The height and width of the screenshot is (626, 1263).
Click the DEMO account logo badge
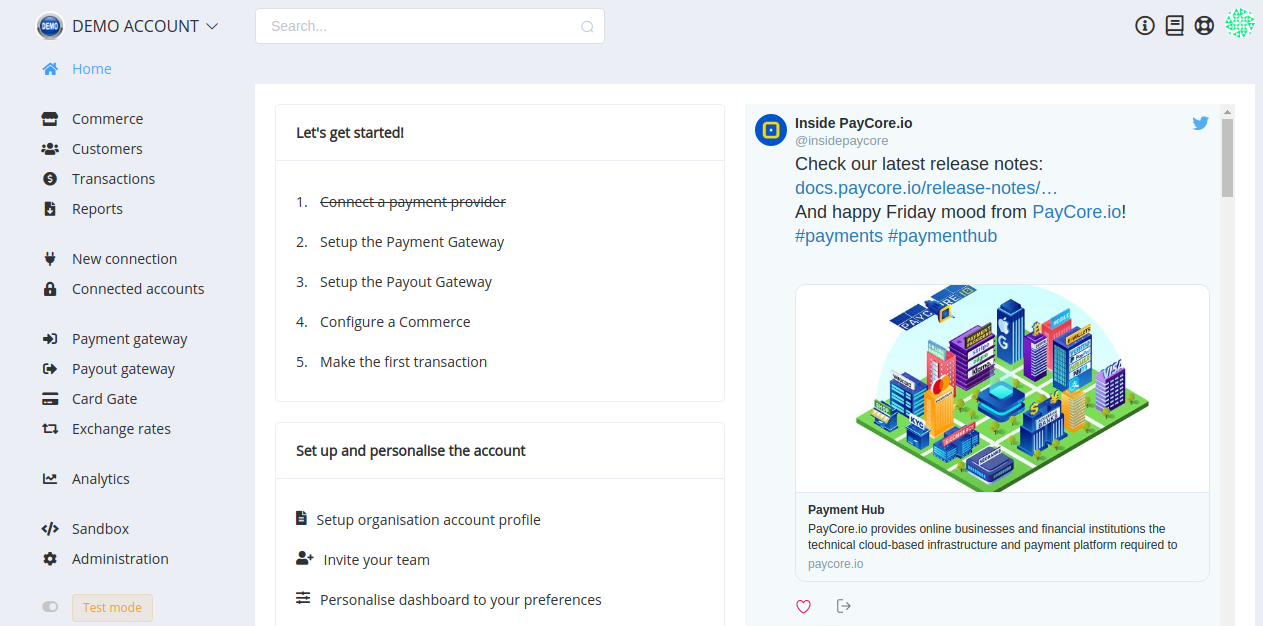(x=50, y=26)
